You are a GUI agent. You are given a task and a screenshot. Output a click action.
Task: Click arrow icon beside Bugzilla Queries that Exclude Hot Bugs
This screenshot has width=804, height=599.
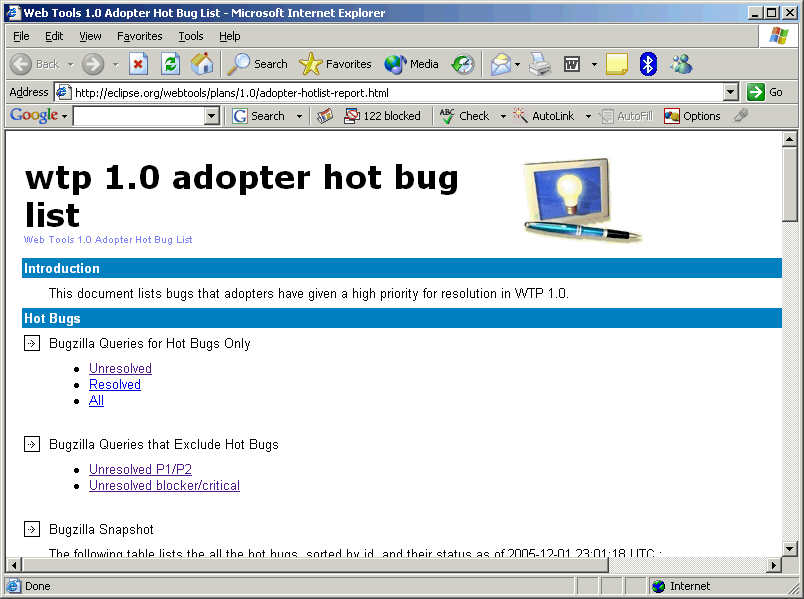point(32,444)
